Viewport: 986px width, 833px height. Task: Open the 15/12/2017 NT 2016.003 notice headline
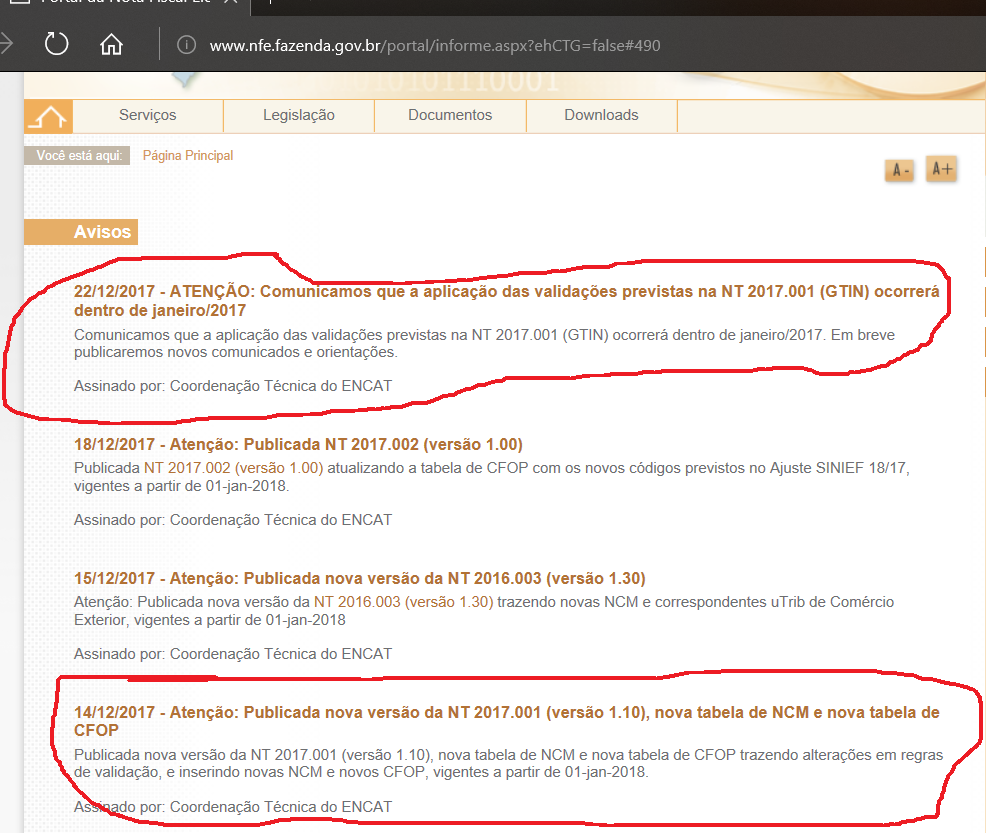click(x=360, y=578)
